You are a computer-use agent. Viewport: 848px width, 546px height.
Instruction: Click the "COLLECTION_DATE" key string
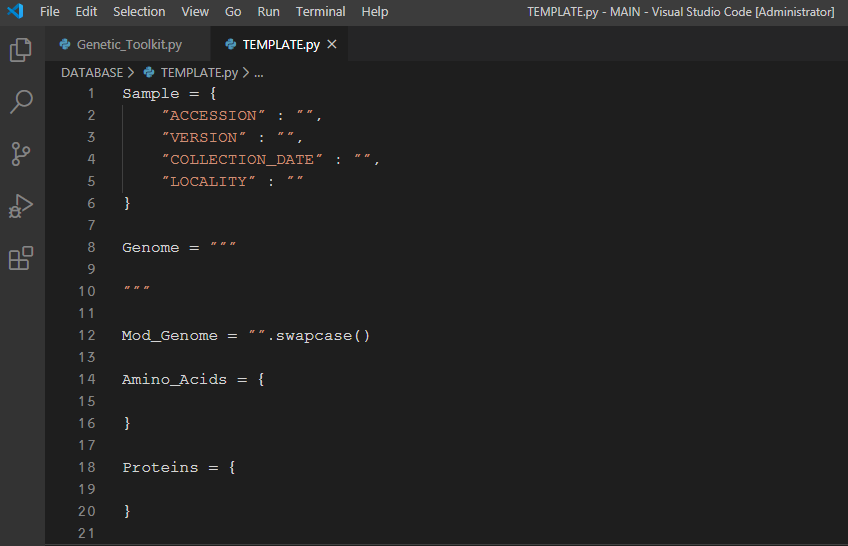click(242, 160)
